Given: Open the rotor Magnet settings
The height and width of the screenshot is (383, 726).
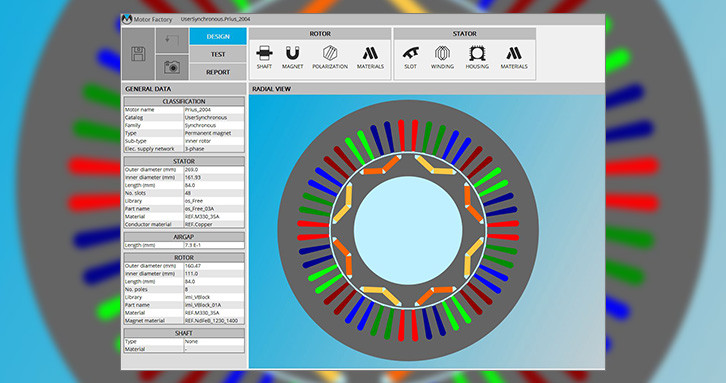Looking at the screenshot, I should tap(292, 57).
